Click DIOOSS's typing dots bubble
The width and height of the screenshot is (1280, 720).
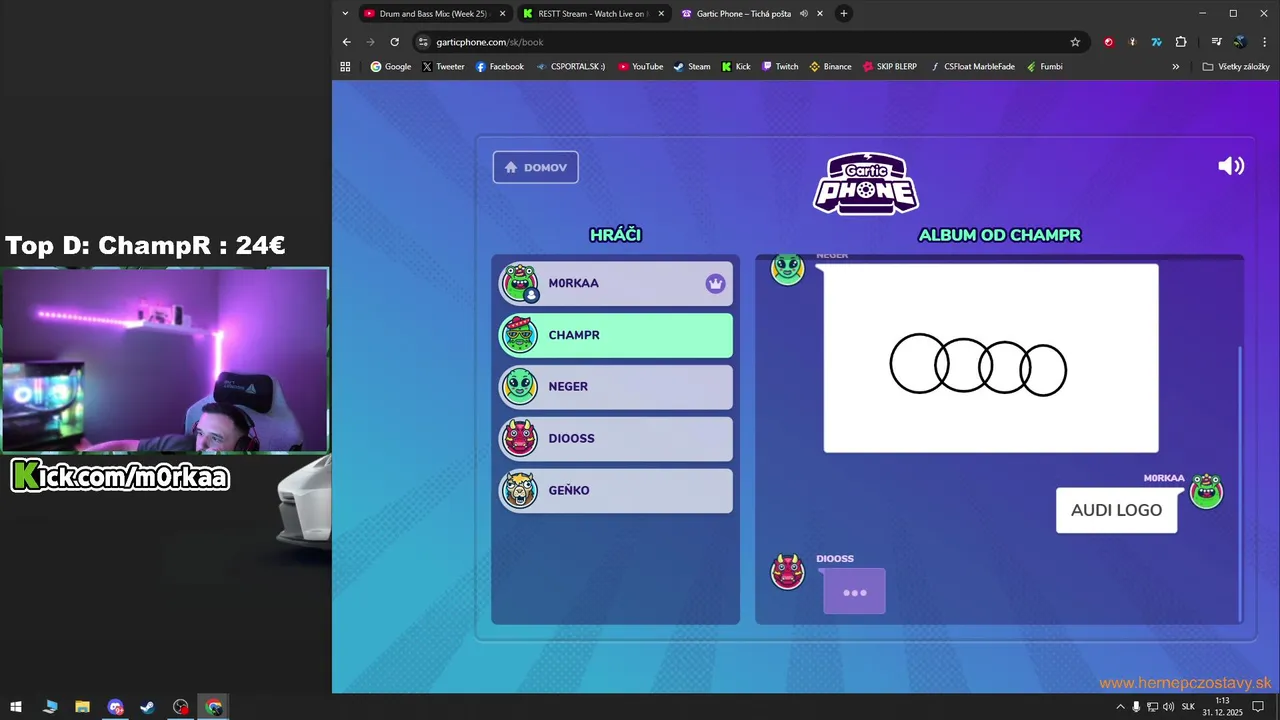tap(854, 591)
